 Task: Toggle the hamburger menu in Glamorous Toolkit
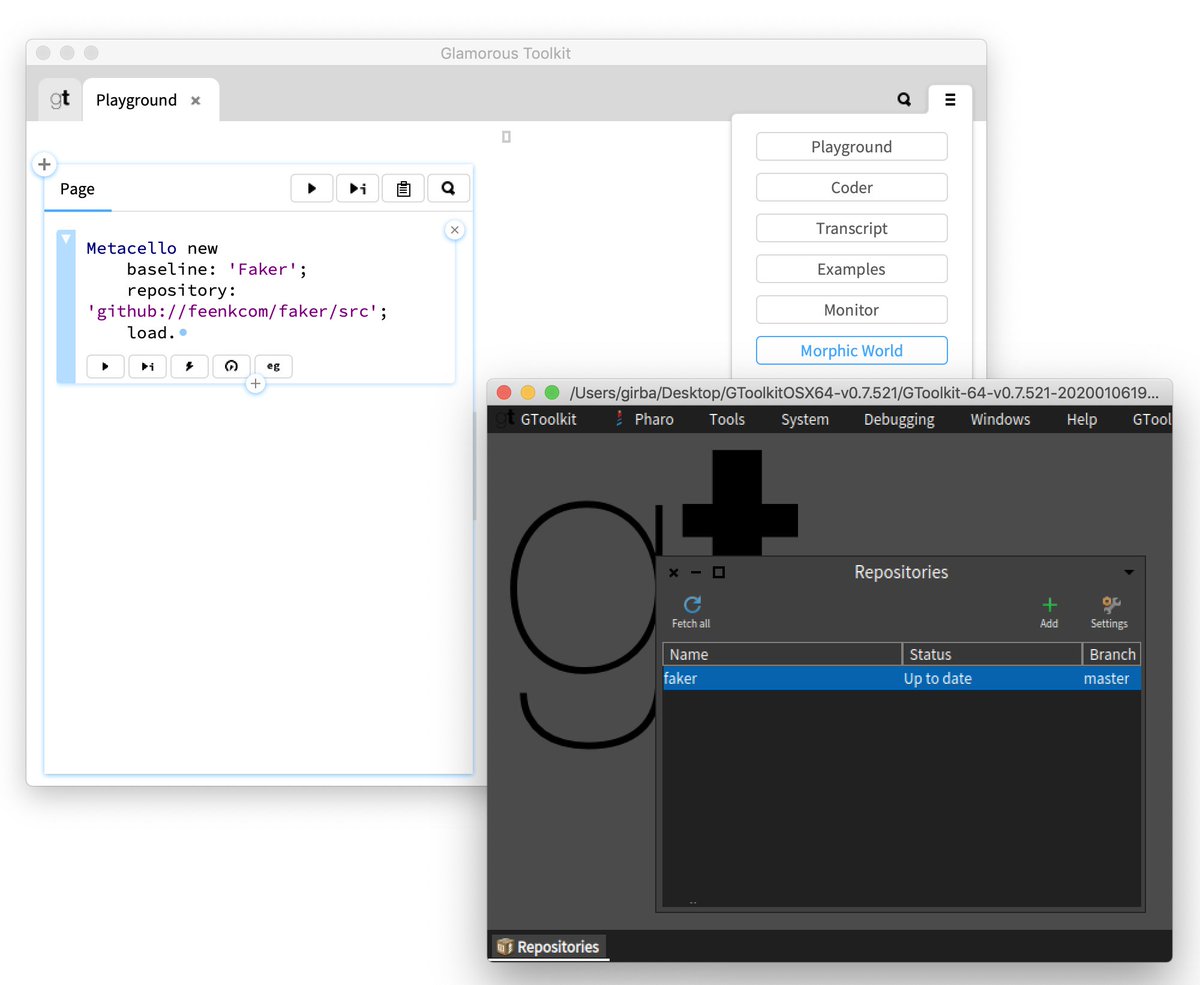click(950, 99)
